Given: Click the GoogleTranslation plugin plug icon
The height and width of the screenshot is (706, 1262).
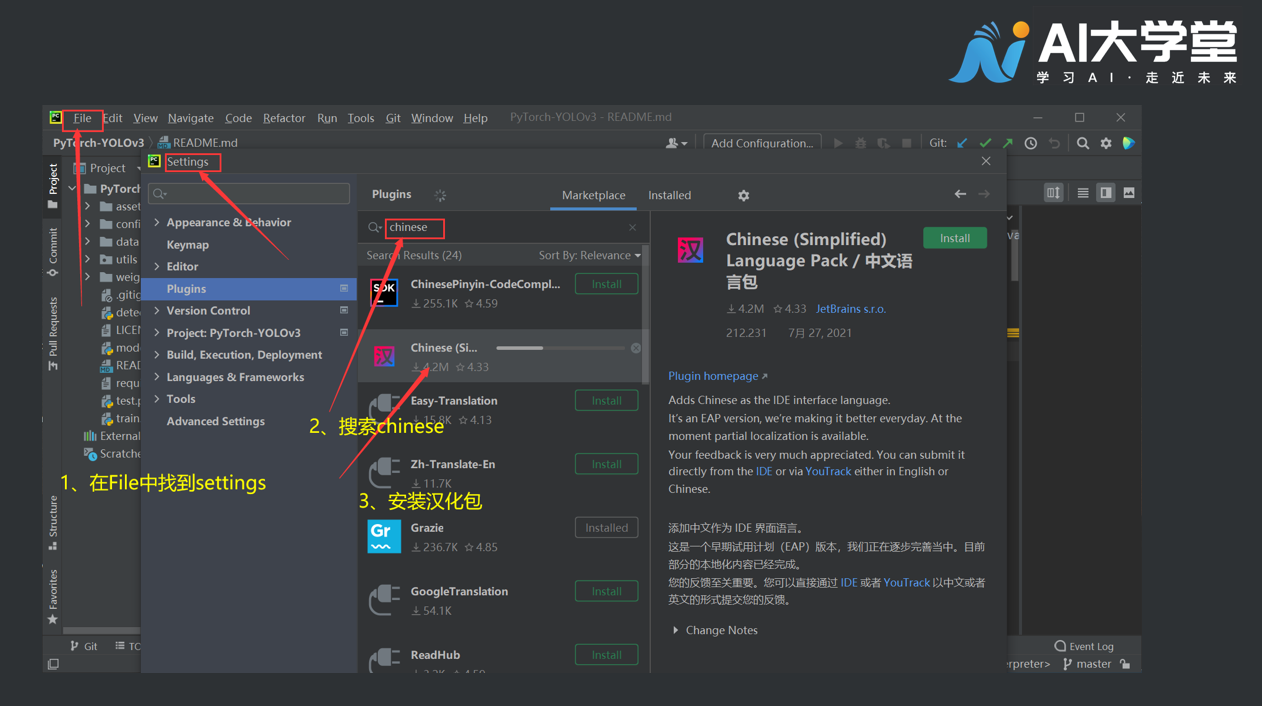Looking at the screenshot, I should pyautogui.click(x=384, y=600).
